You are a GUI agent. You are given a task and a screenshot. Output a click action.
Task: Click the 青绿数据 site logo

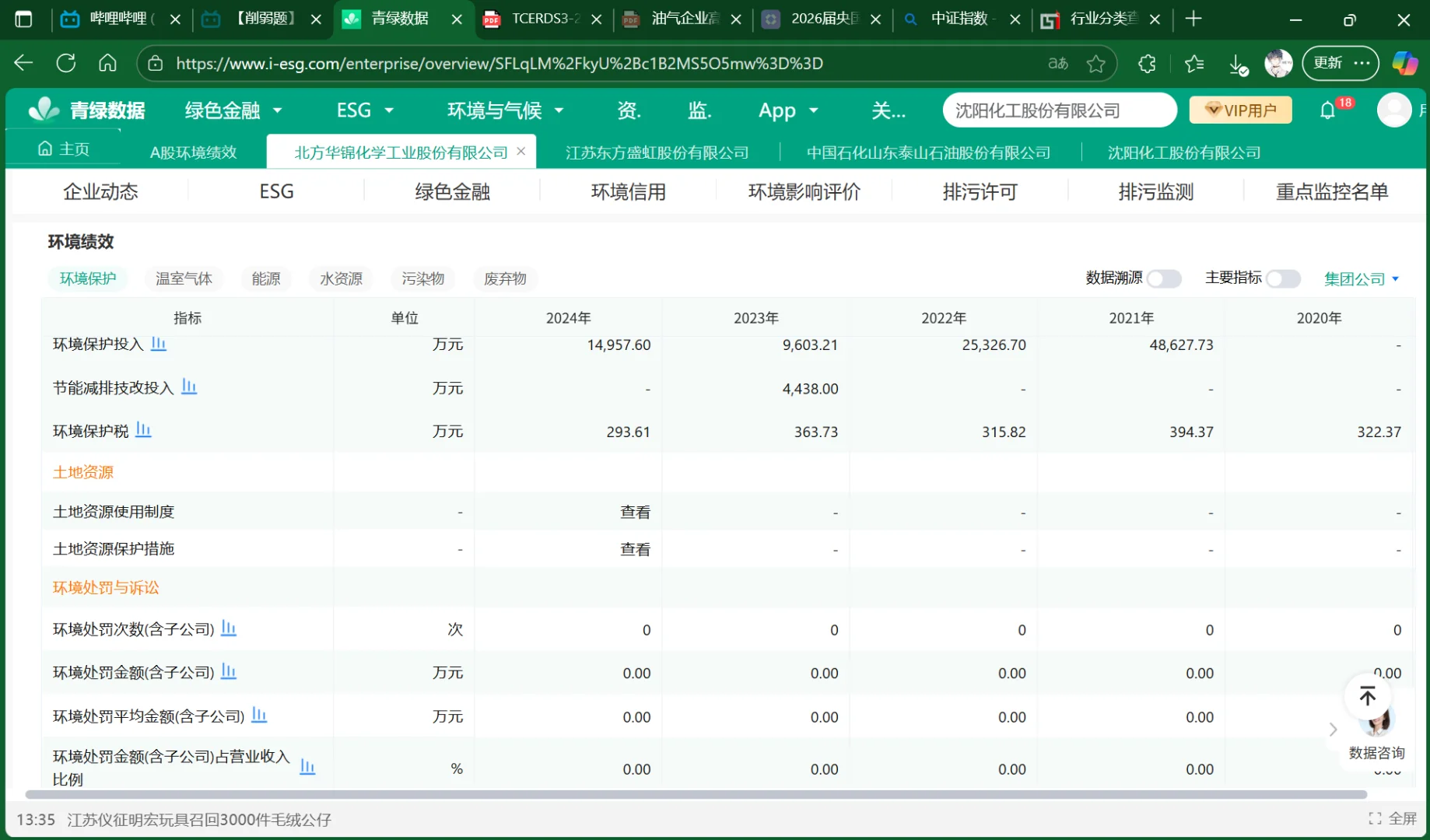(86, 110)
